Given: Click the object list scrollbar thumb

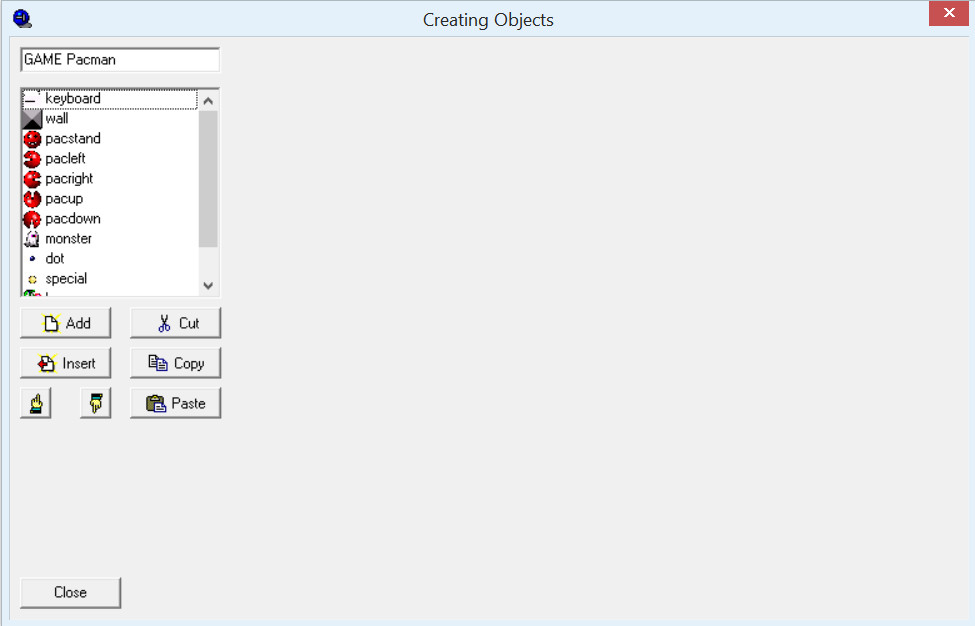Looking at the screenshot, I should tap(208, 179).
